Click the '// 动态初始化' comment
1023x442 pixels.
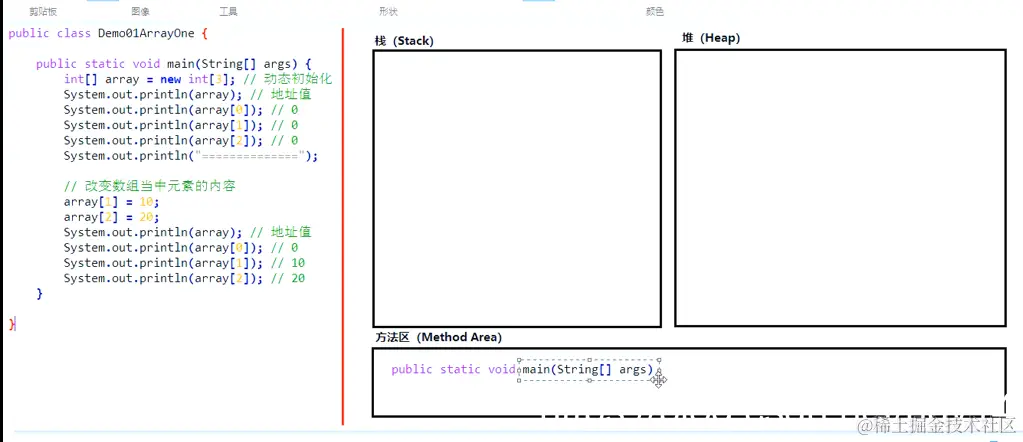pyautogui.click(x=288, y=79)
